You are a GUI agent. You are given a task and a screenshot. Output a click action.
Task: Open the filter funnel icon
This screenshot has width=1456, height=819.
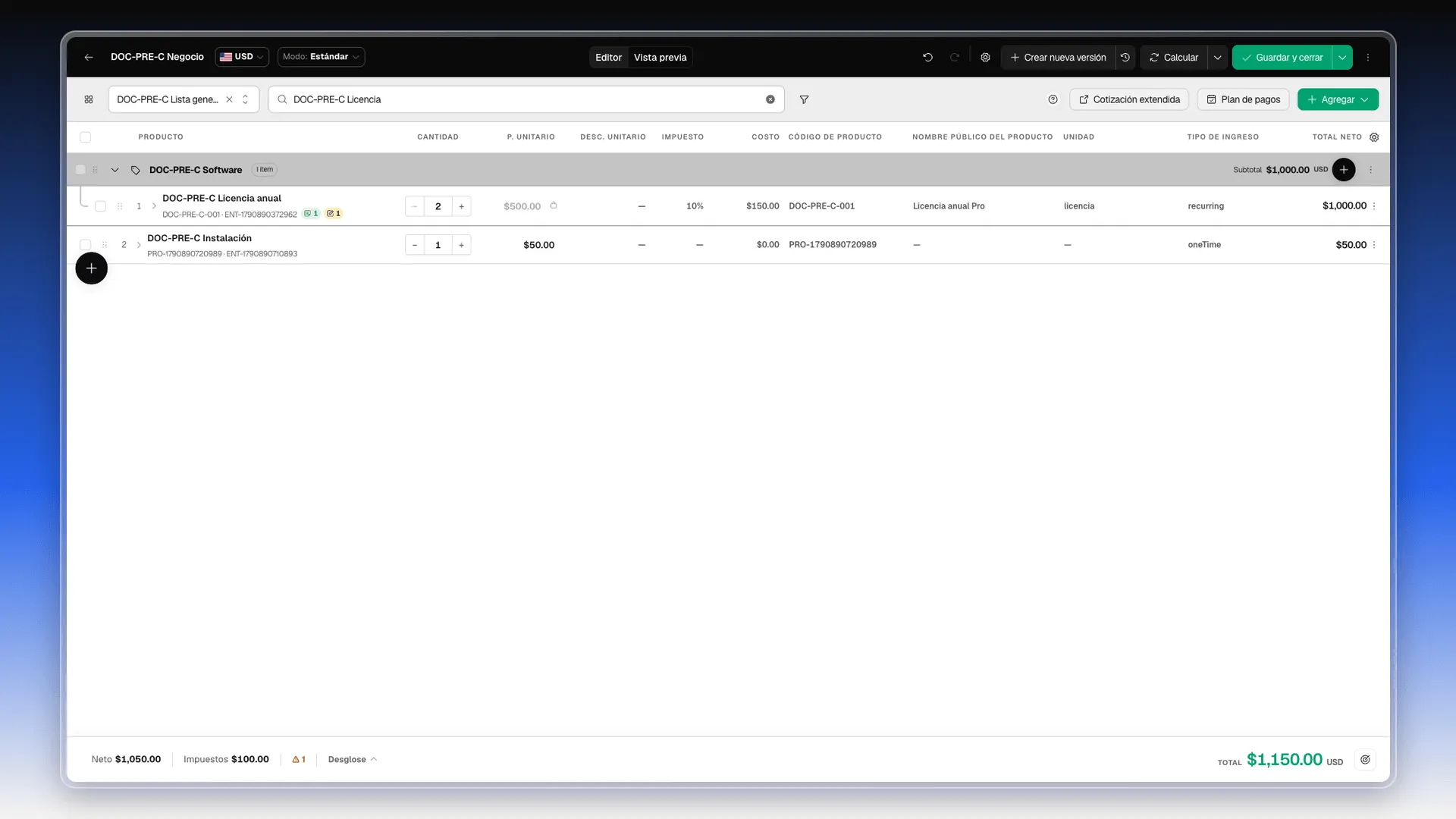coord(804,99)
